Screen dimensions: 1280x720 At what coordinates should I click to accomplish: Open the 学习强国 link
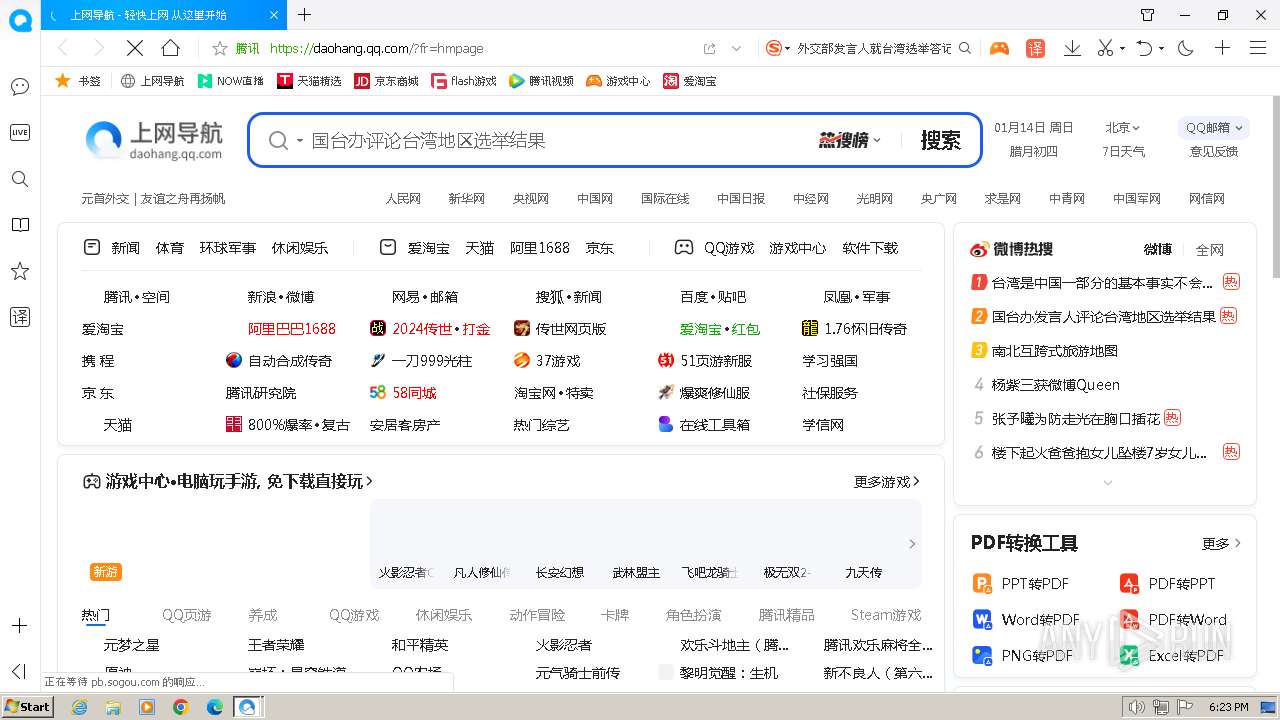point(830,360)
